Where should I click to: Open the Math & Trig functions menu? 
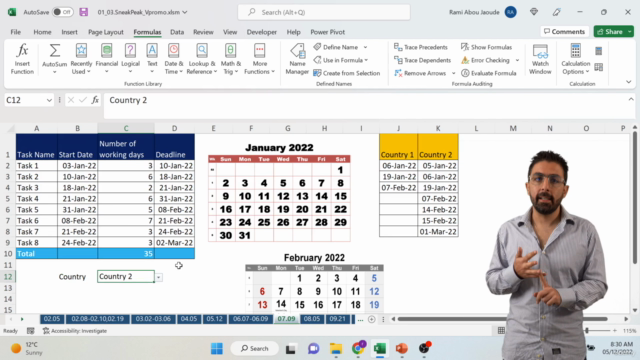(x=231, y=59)
